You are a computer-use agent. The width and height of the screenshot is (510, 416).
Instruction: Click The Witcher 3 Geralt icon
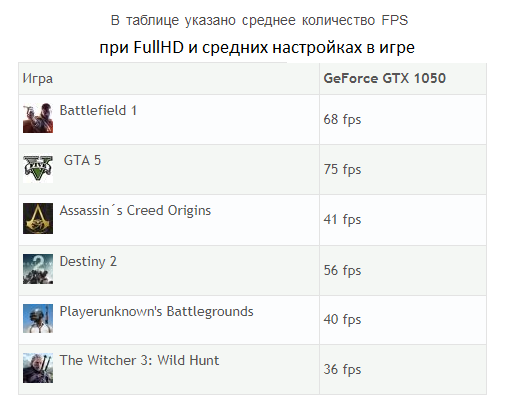pyautogui.click(x=38, y=368)
